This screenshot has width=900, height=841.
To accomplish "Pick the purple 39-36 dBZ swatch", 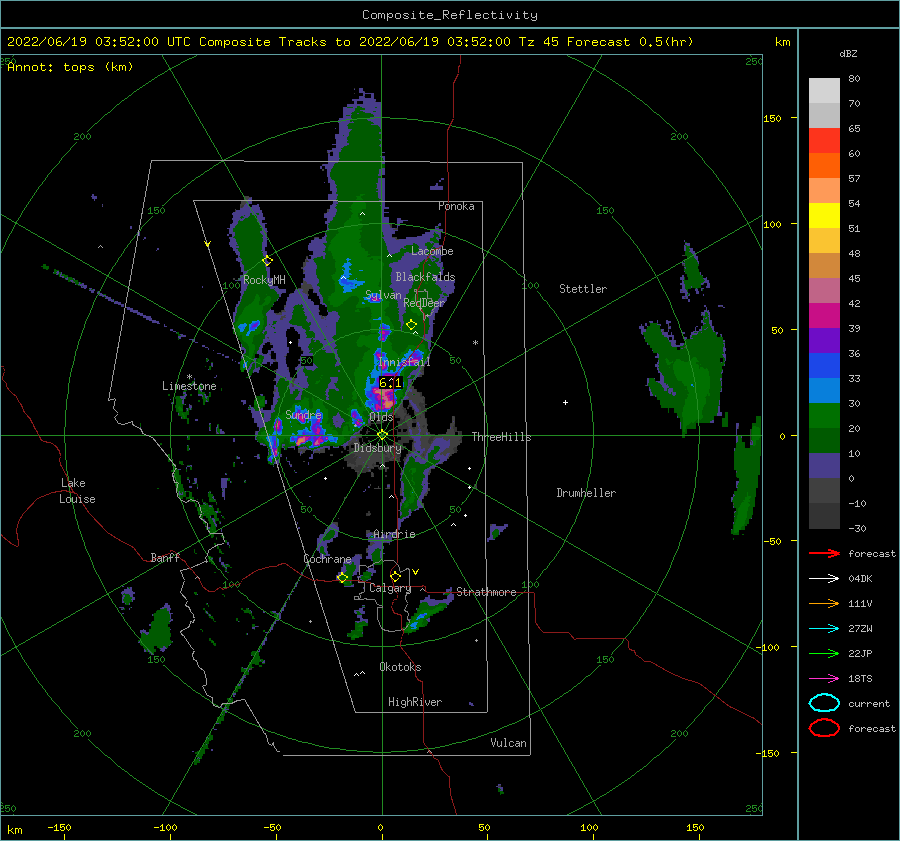I will [x=824, y=341].
